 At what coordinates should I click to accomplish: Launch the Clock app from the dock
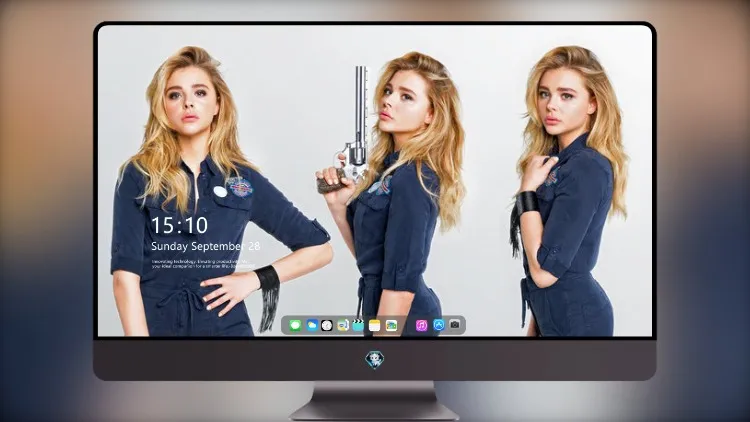pos(327,326)
